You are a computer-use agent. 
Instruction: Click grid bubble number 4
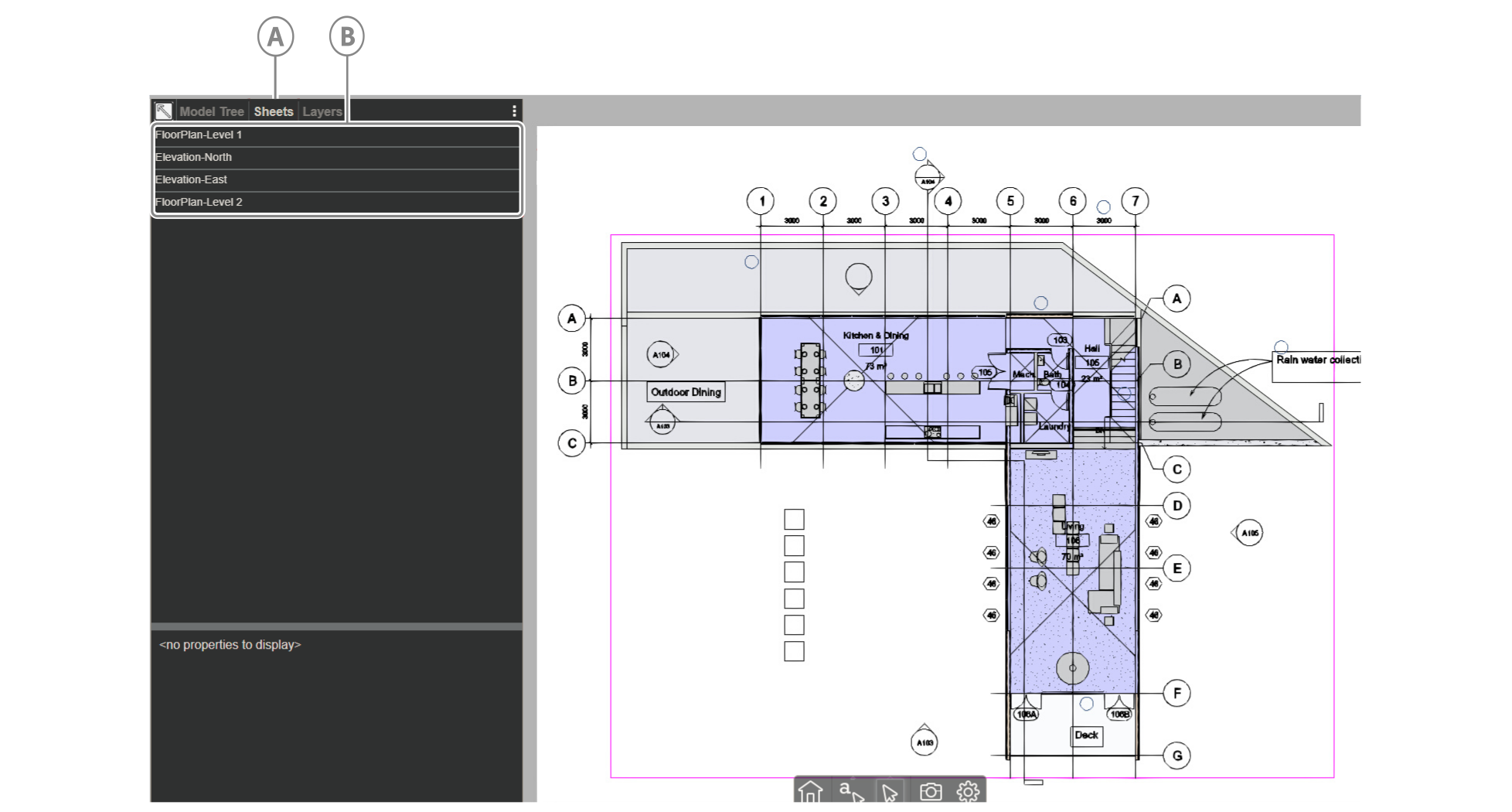pos(948,200)
